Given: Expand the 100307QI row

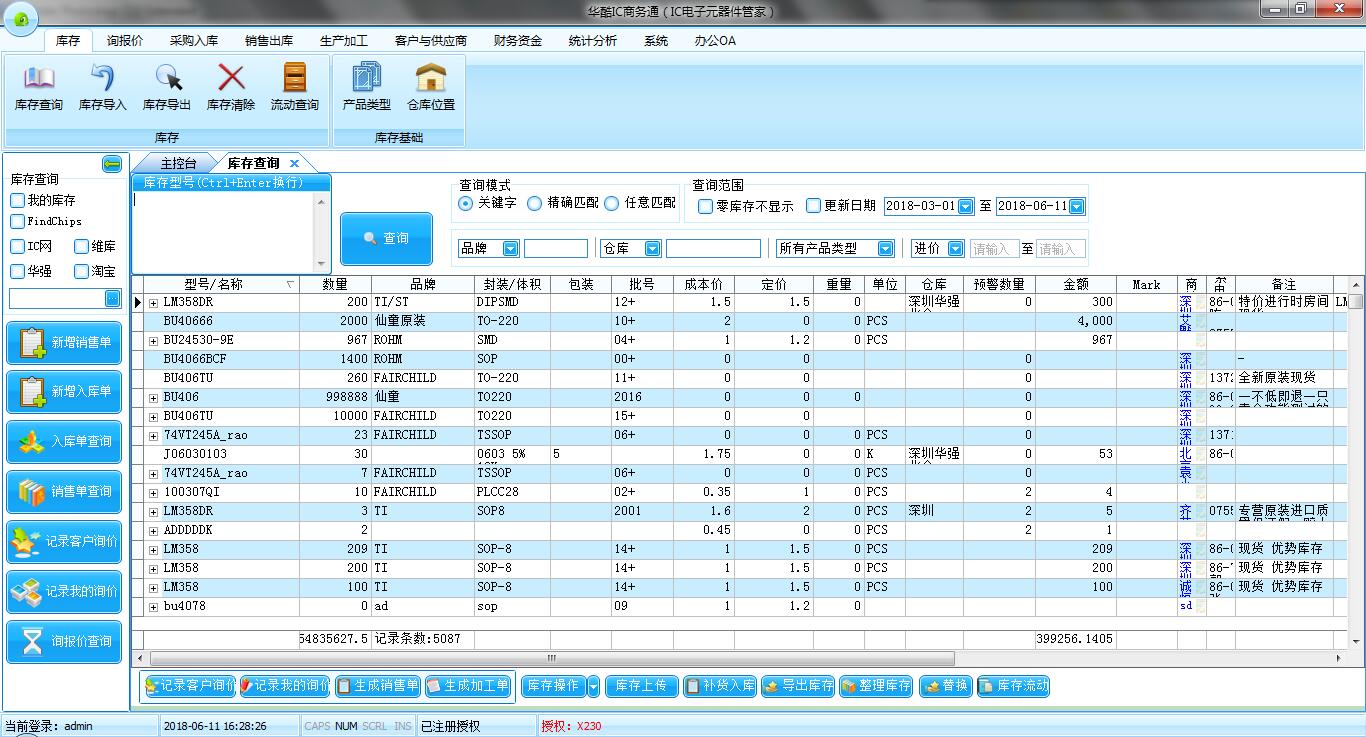Looking at the screenshot, I should [153, 492].
